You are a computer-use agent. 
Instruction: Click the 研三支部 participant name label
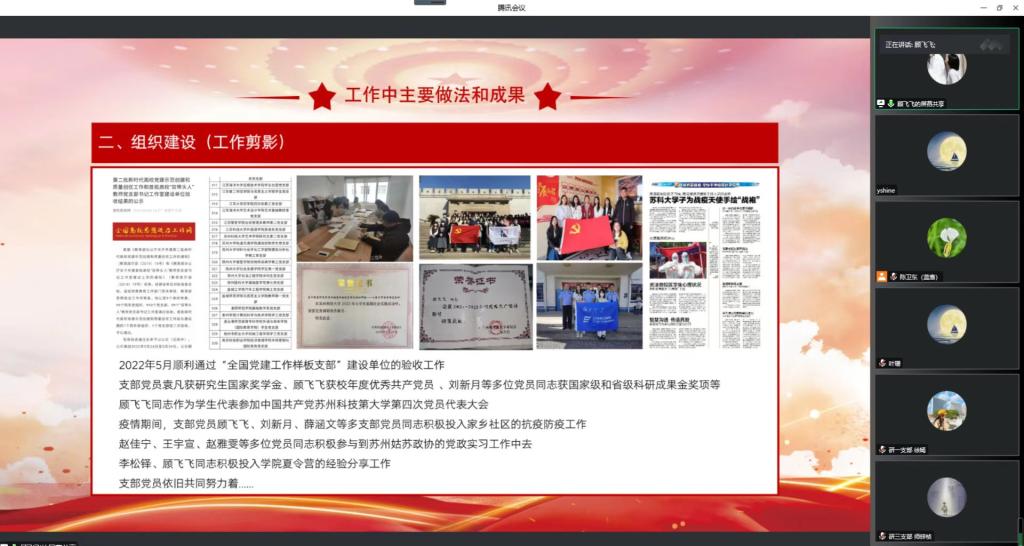point(910,536)
